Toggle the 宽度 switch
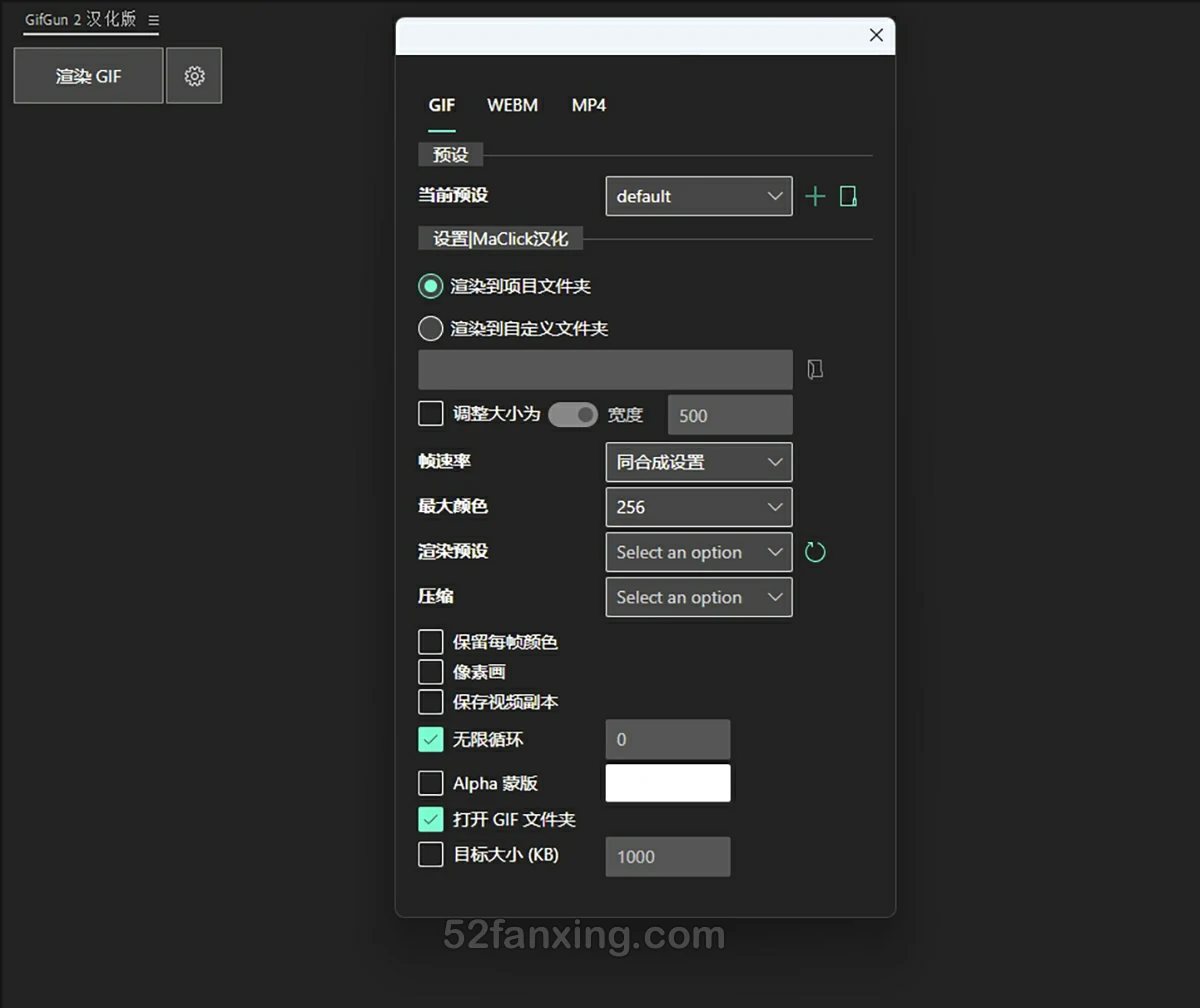1200x1008 pixels. (573, 414)
